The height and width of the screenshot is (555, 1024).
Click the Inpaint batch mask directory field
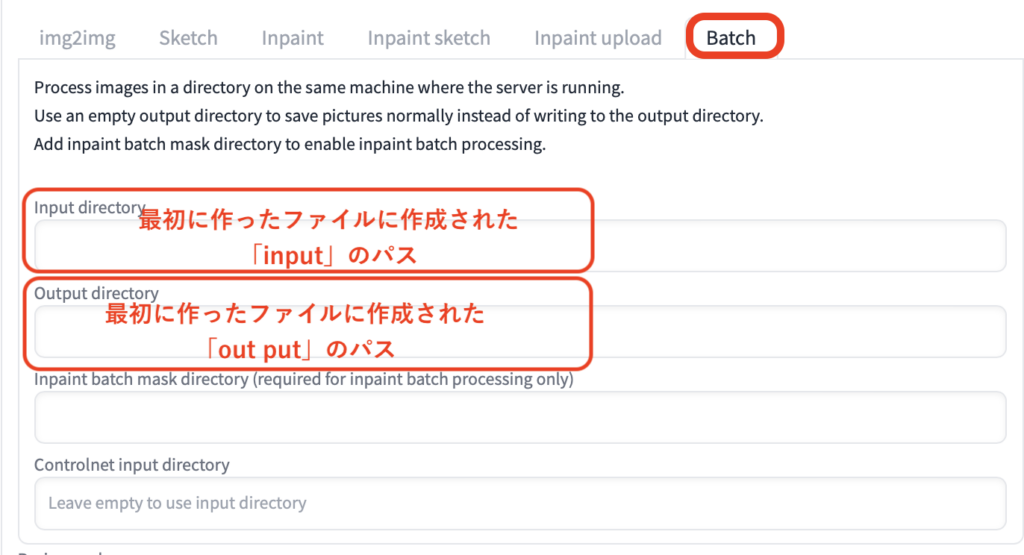519,417
